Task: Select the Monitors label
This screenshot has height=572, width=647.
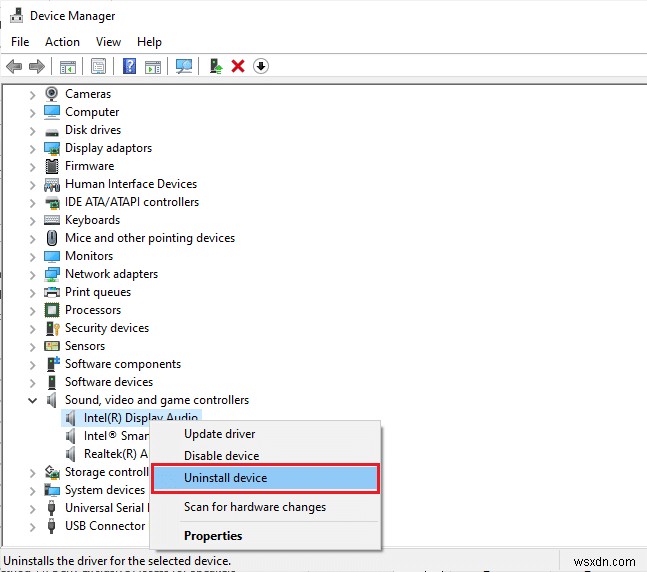Action: [89, 256]
